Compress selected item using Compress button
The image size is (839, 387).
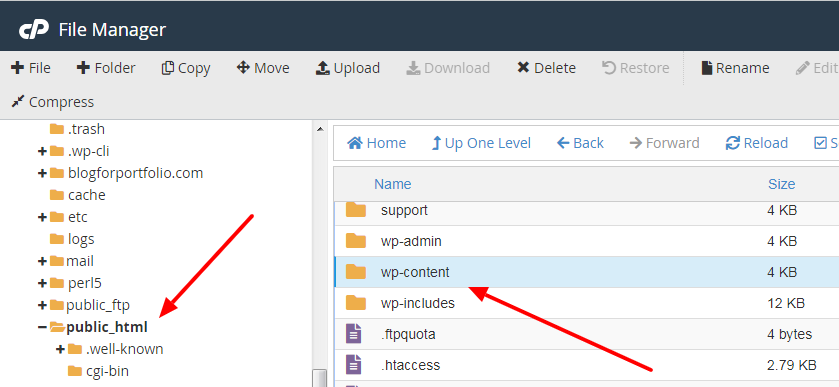pos(52,102)
